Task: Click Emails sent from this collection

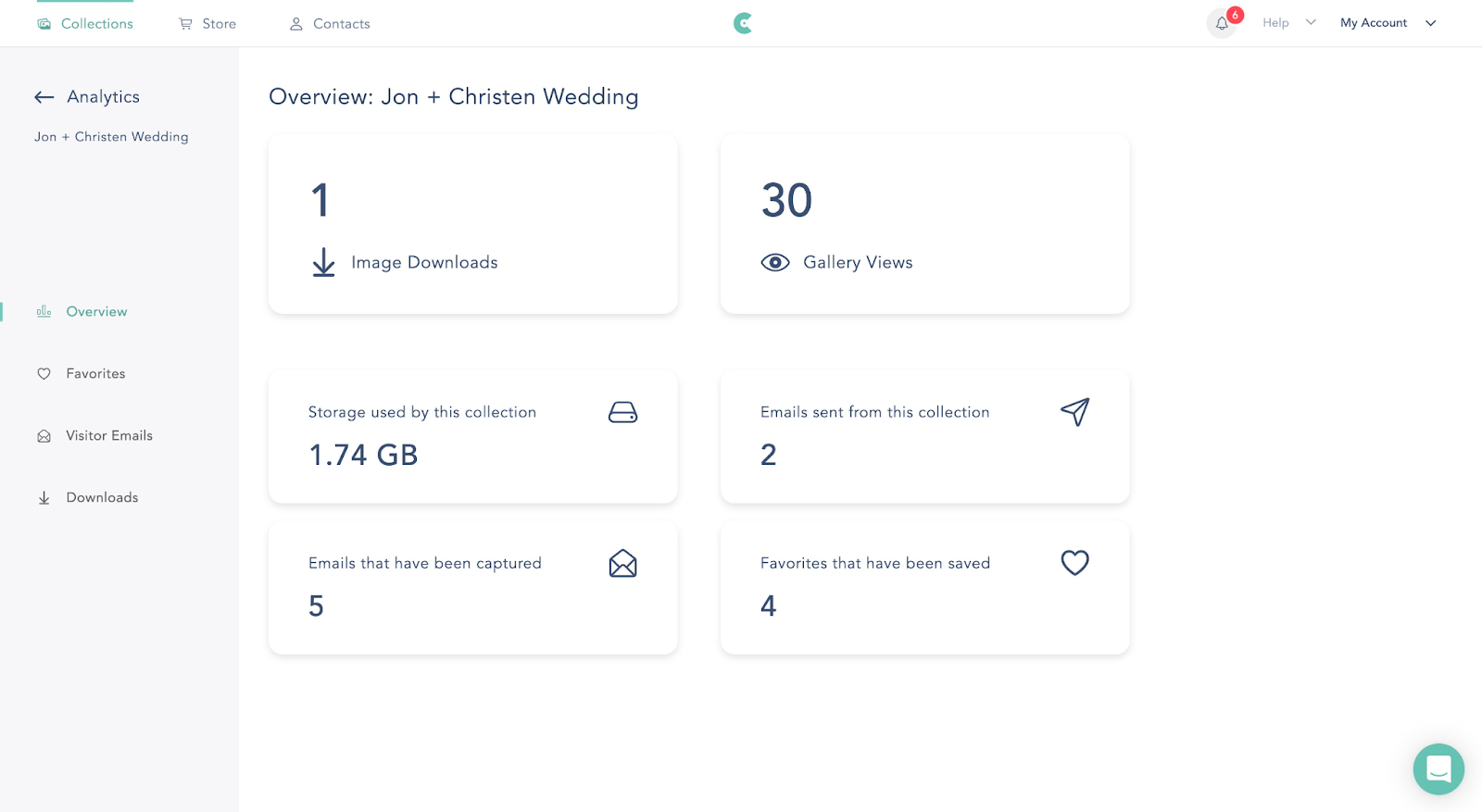Action: pos(875,413)
